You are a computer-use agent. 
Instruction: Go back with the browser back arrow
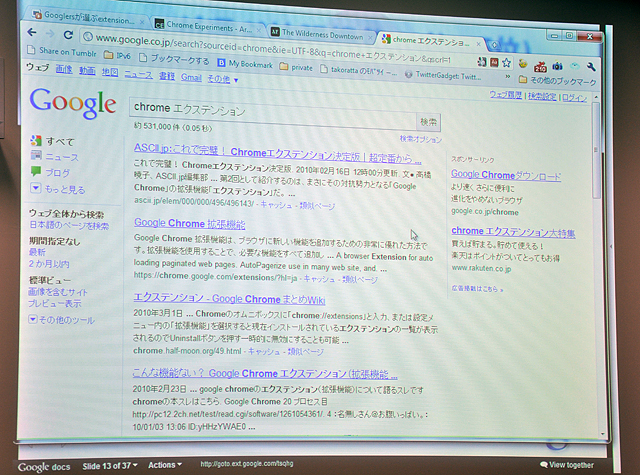(32, 33)
